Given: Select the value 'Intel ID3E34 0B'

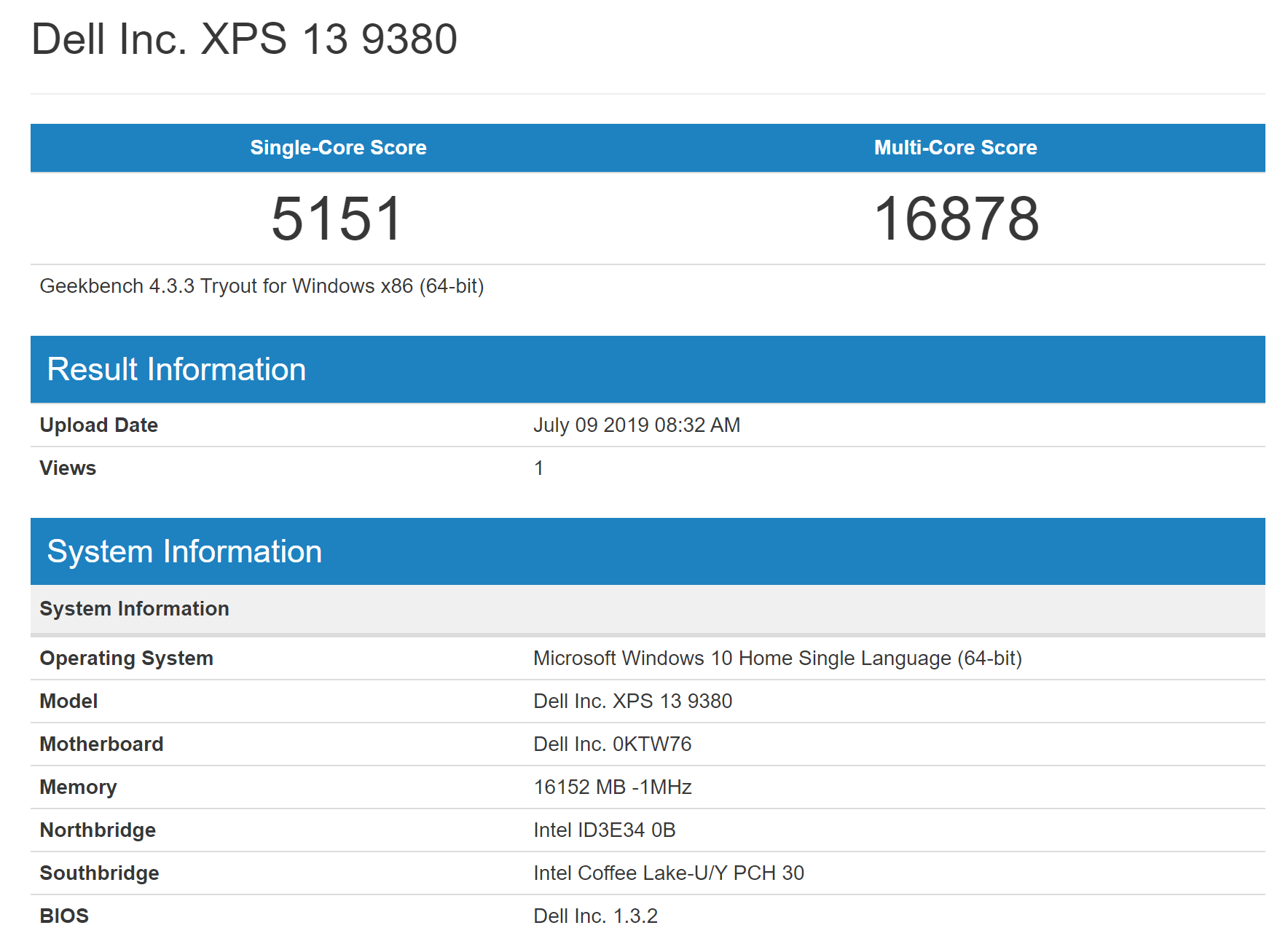Looking at the screenshot, I should coord(604,830).
